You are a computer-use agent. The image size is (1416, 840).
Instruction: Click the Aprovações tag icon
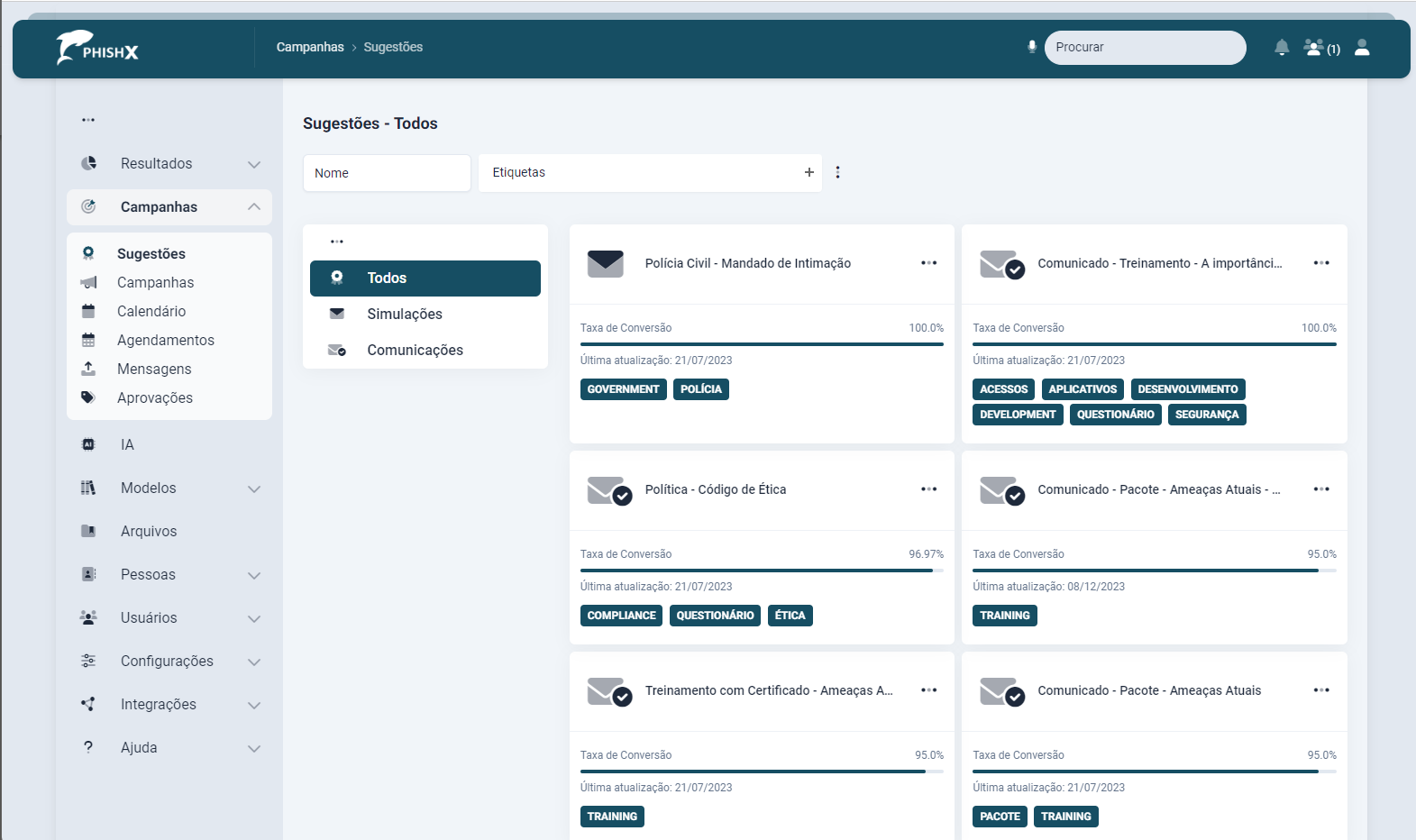coord(88,397)
